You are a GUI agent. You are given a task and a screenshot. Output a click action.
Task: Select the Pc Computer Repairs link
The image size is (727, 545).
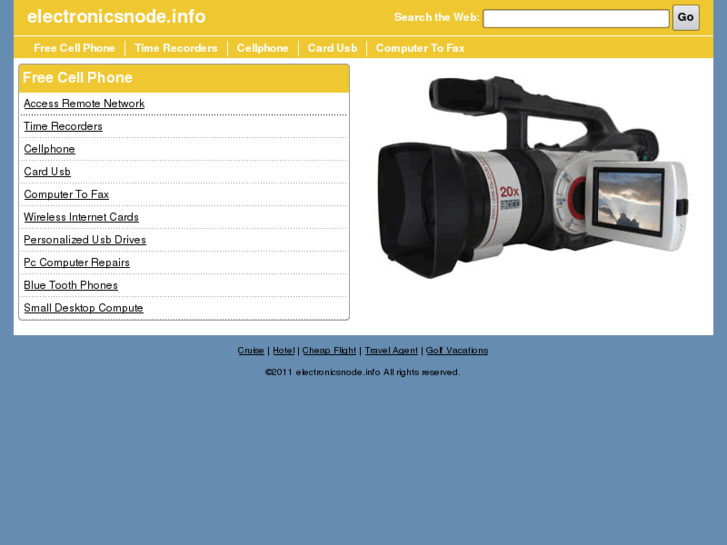[77, 263]
